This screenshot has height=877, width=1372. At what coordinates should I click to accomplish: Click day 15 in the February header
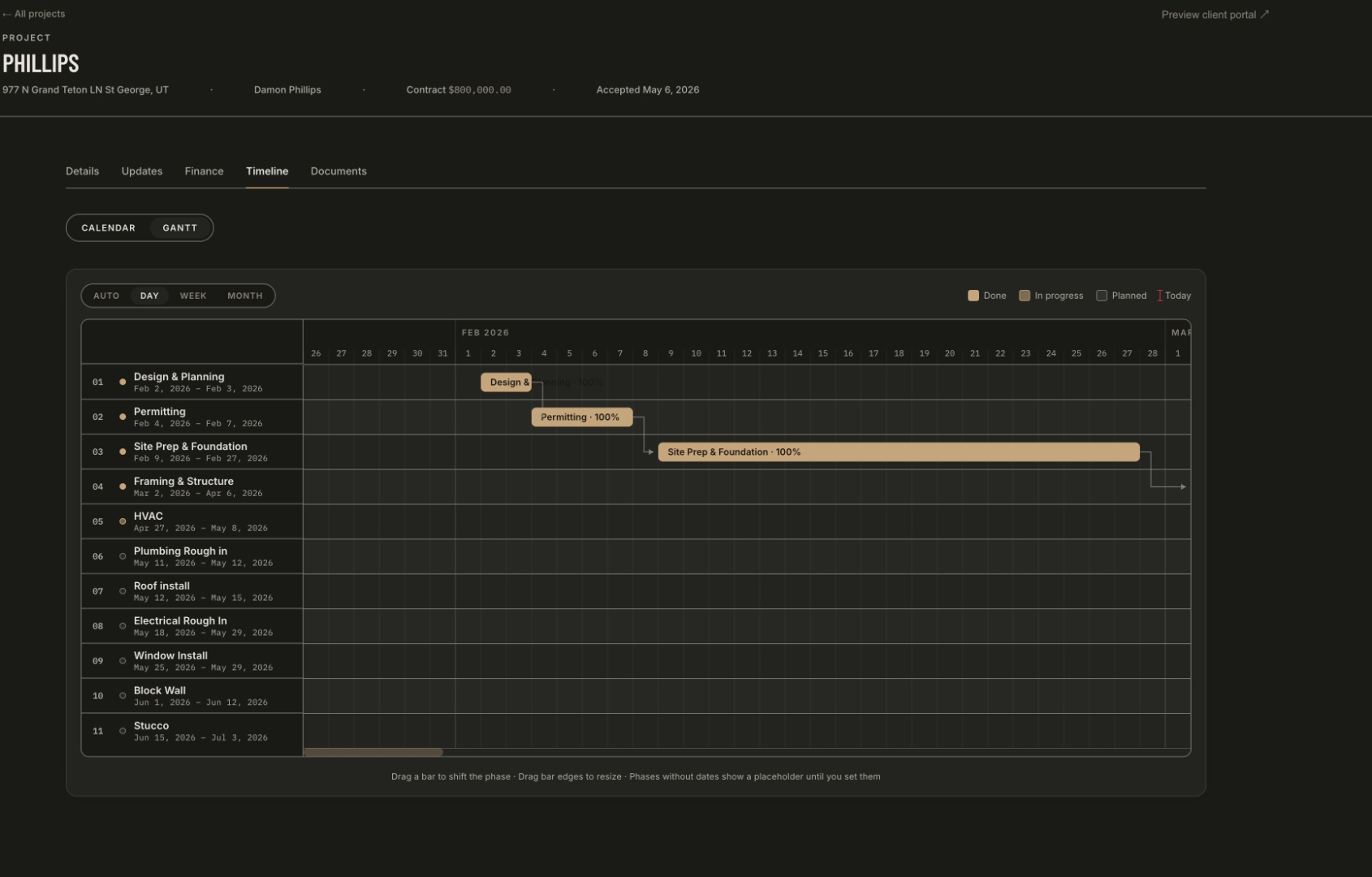pos(823,354)
